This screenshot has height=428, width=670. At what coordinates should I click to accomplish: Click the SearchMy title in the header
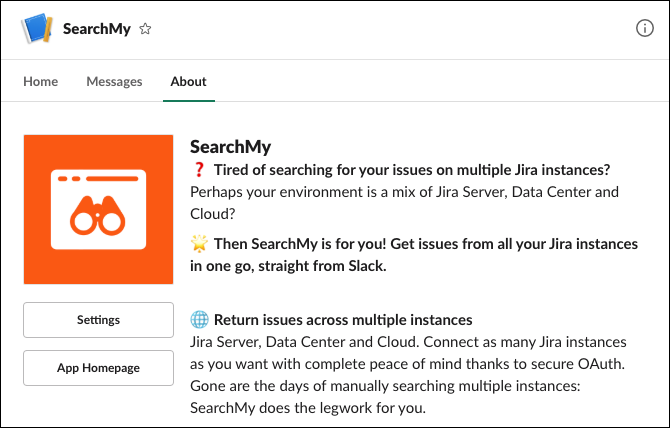97,29
